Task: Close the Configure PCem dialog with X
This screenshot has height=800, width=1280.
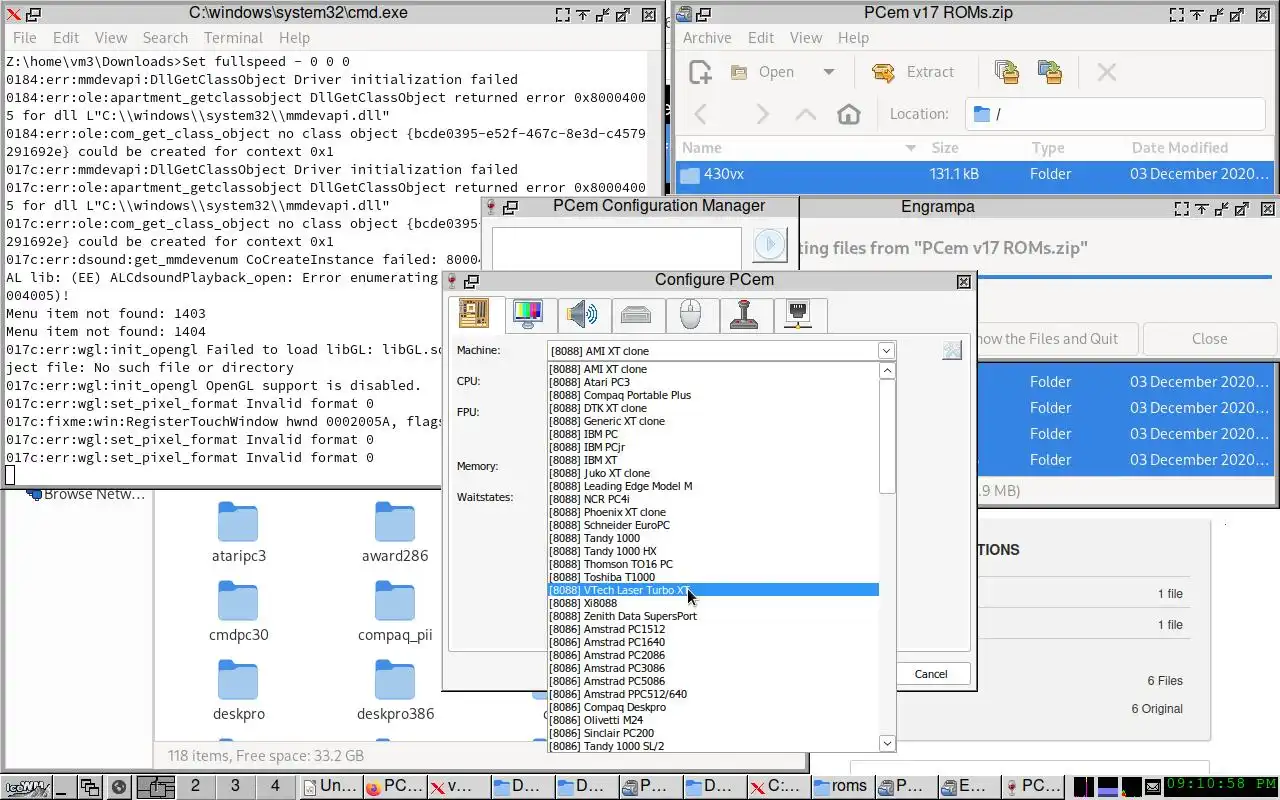Action: point(964,282)
